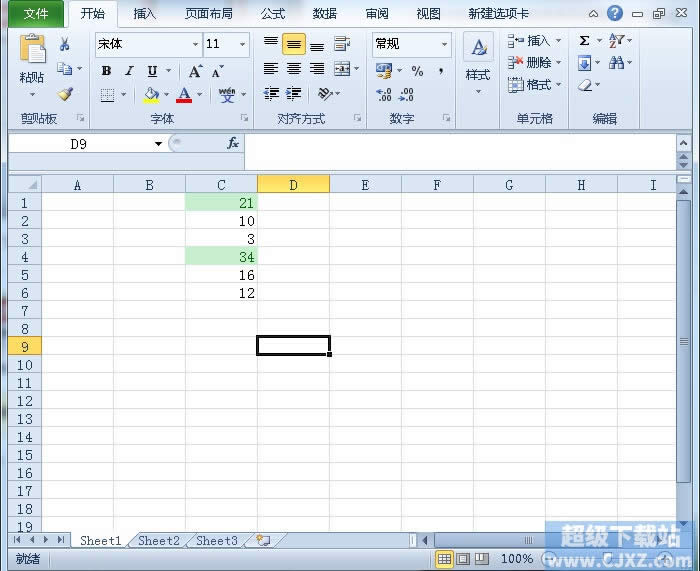Image resolution: width=700 pixels, height=571 pixels.
Task: Switch to 数据 Data tab
Action: click(x=325, y=14)
